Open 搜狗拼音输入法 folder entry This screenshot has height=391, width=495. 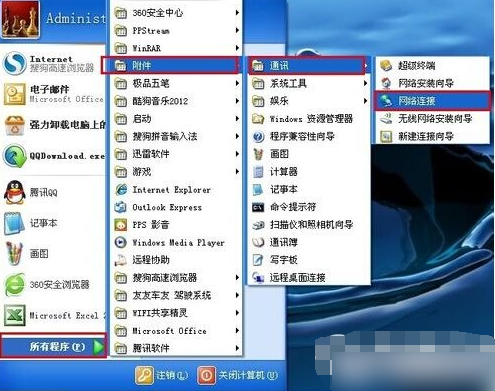click(176, 136)
